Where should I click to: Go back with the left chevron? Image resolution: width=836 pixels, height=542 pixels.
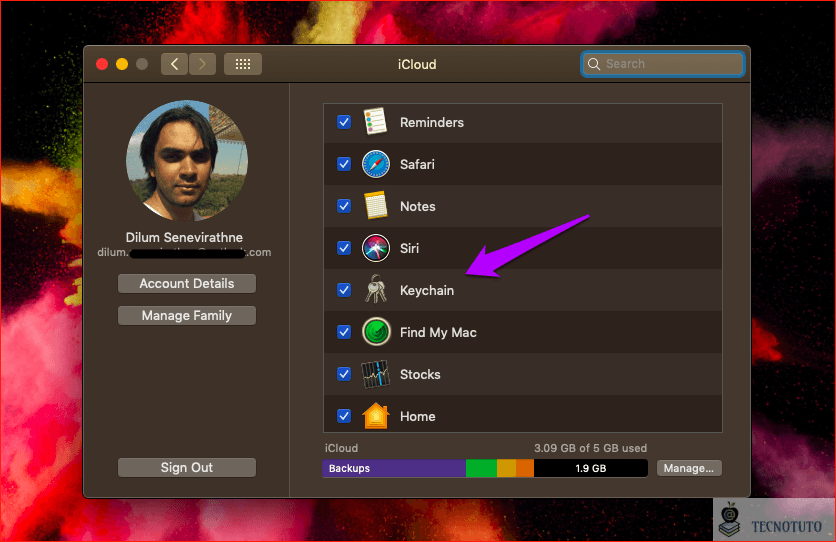click(174, 64)
